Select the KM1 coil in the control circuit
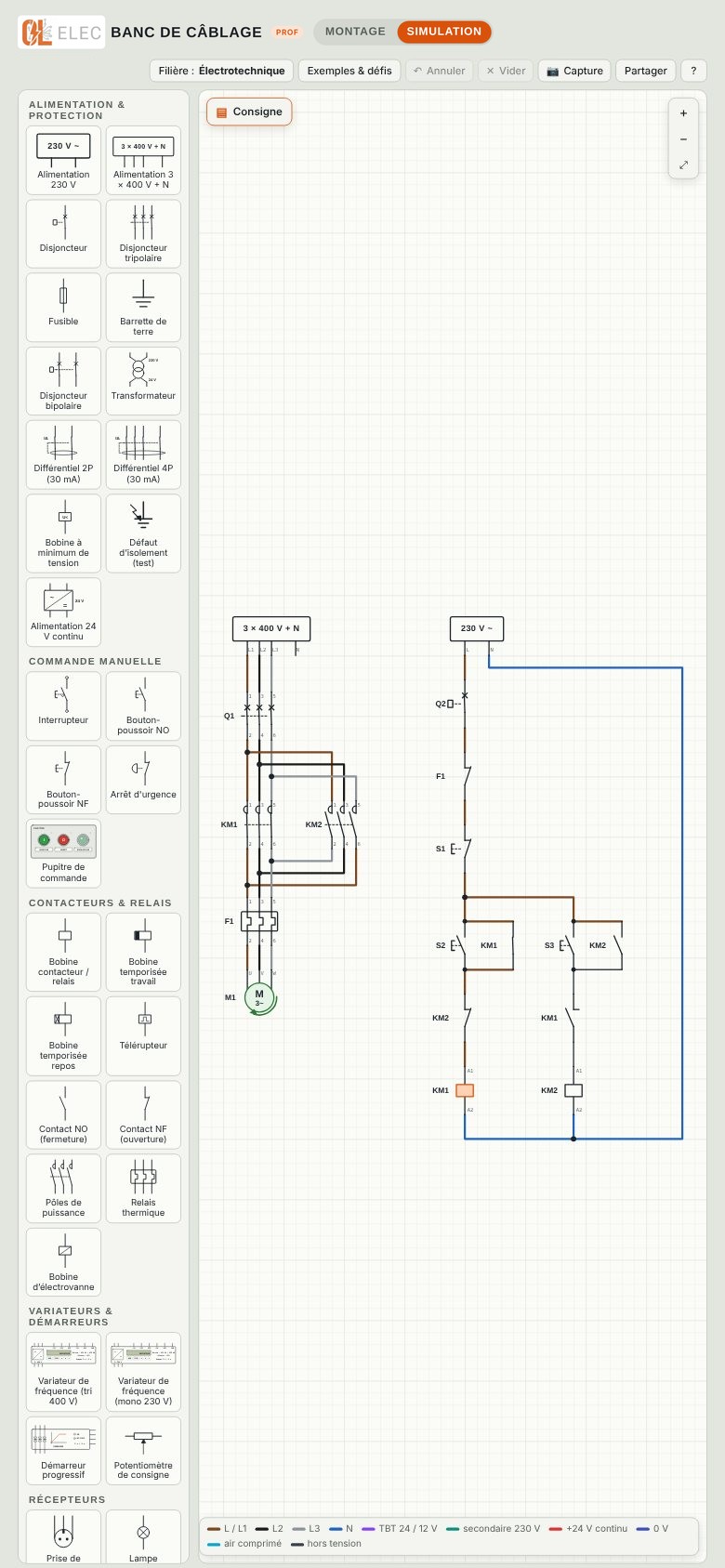This screenshot has width=725, height=1568. [465, 1090]
